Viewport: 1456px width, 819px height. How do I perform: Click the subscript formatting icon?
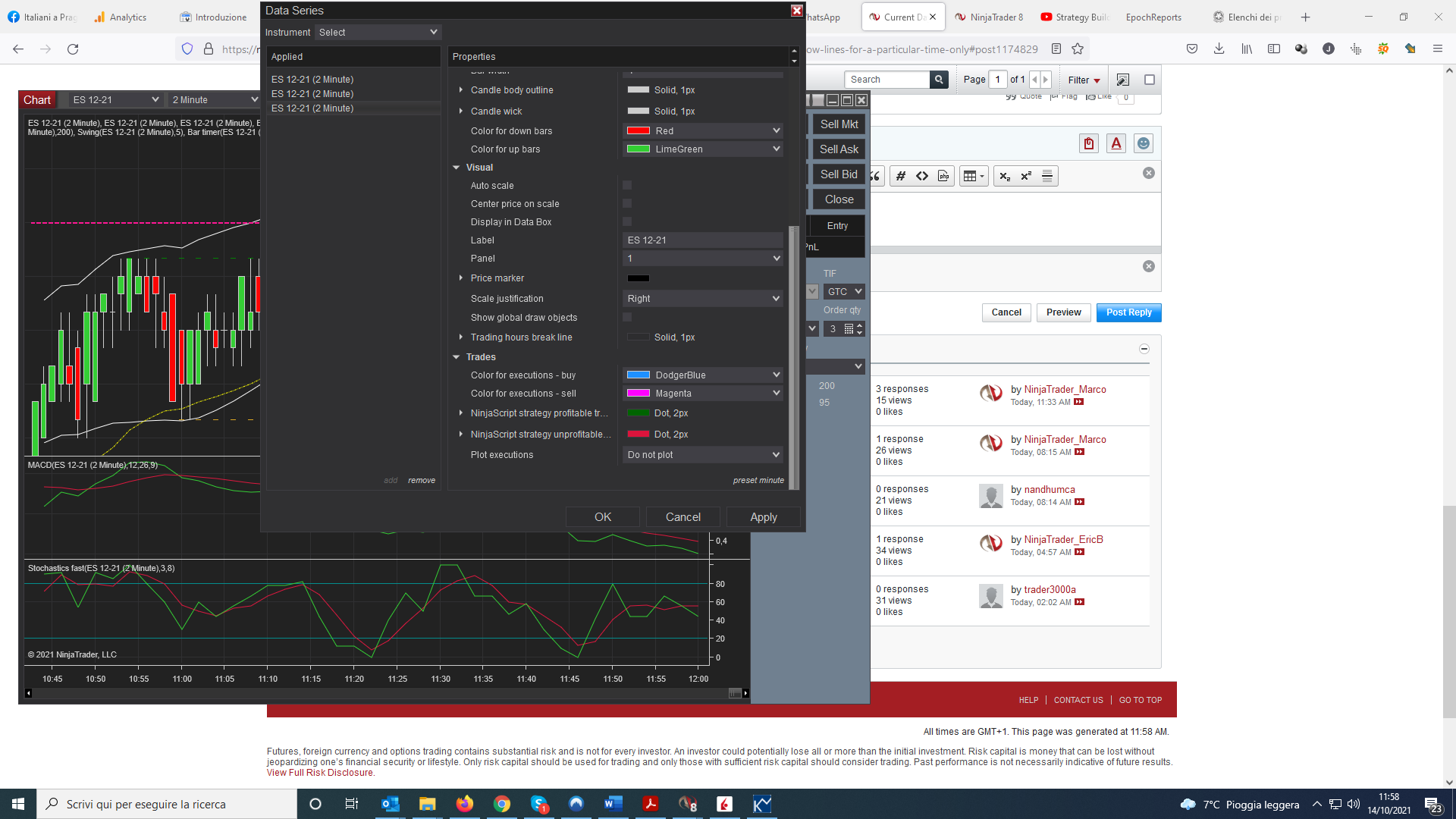point(1004,176)
